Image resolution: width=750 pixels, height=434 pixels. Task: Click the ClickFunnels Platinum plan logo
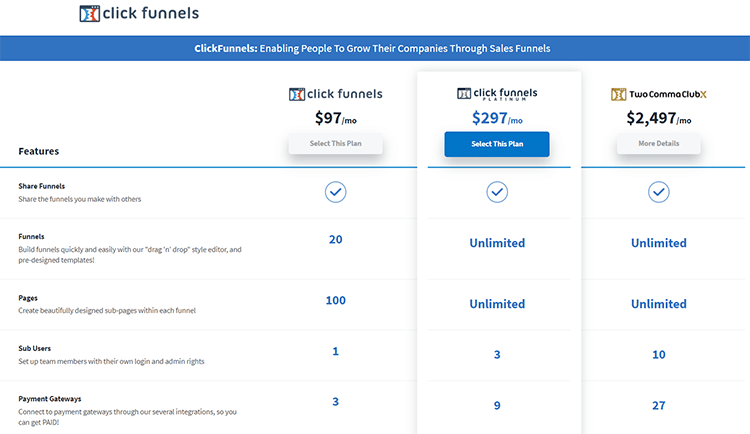coord(497,93)
